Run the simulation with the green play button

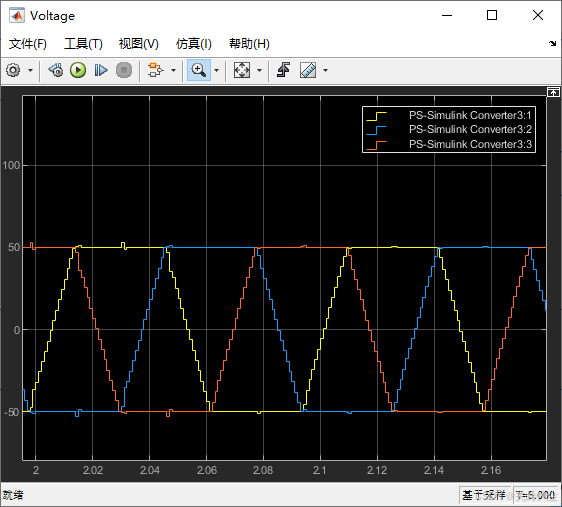click(x=78, y=70)
